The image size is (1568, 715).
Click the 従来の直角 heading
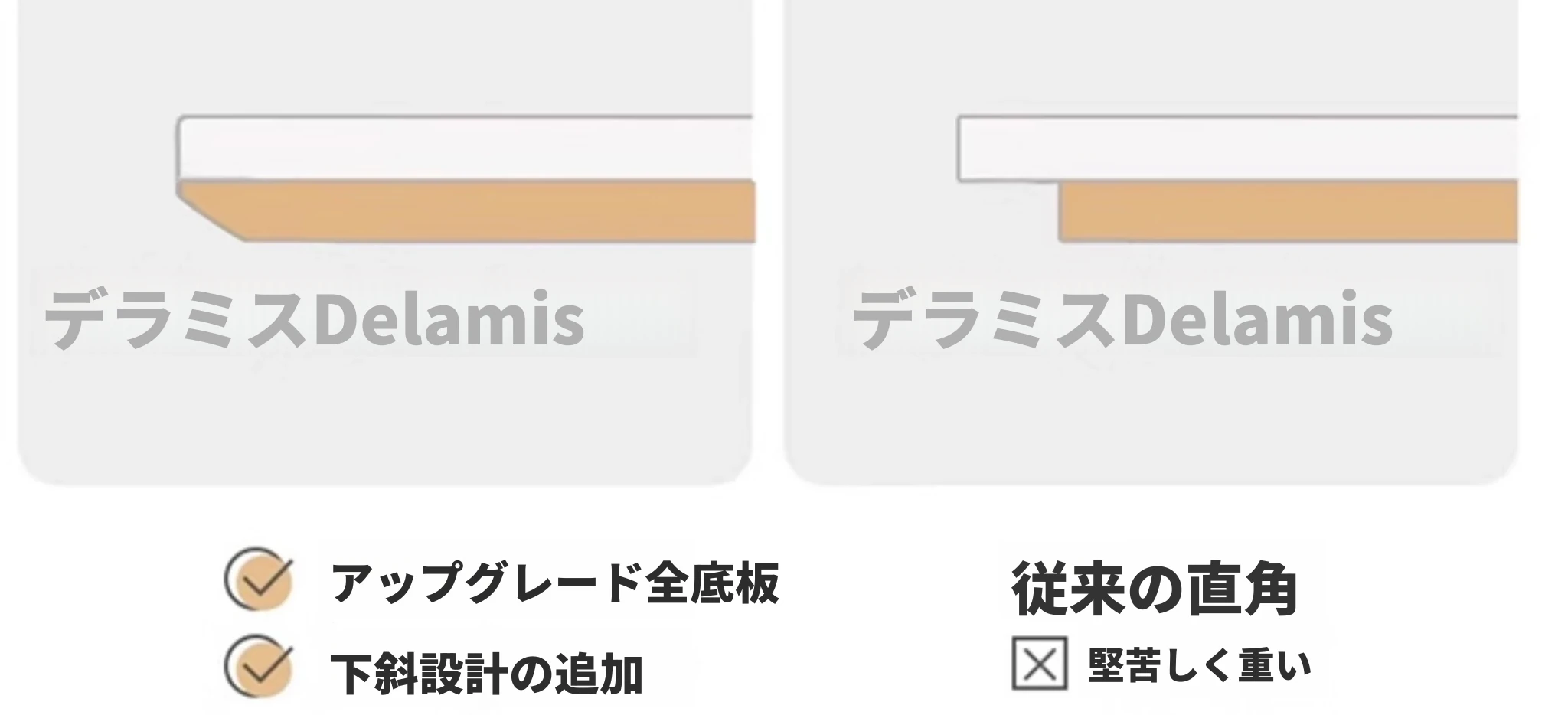point(1154,589)
